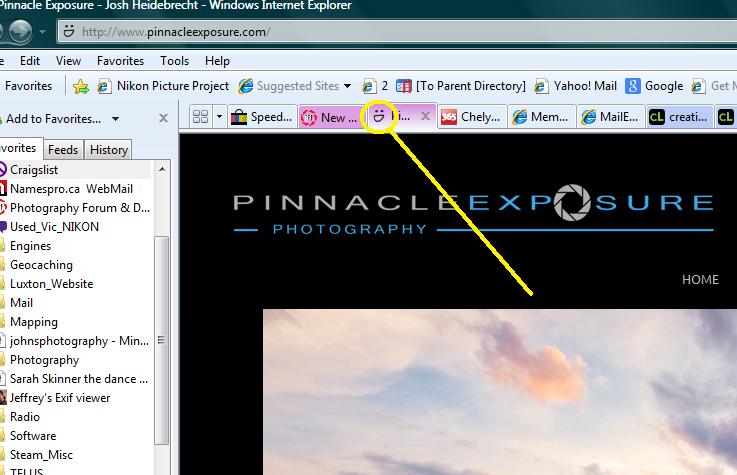Open the Help menu
Viewport: 737px width, 475px height.
[x=217, y=61]
